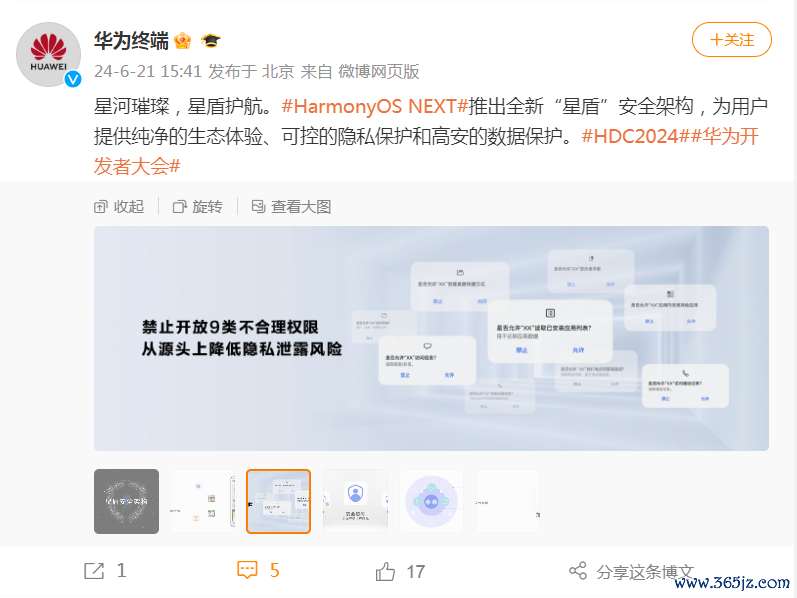The width and height of the screenshot is (797, 598).
Task: Like the post with thumbs-up icon
Action: [385, 572]
